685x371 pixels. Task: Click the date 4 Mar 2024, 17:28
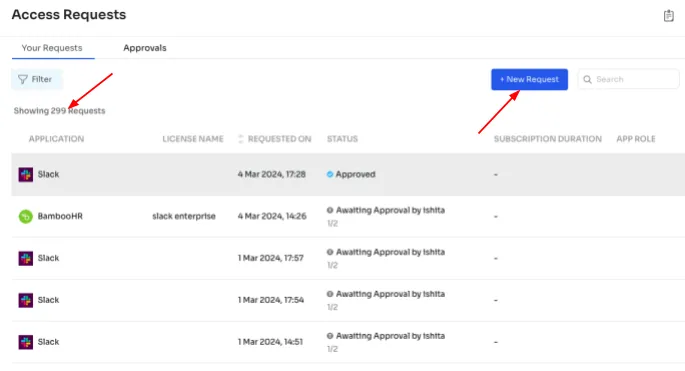(x=272, y=174)
